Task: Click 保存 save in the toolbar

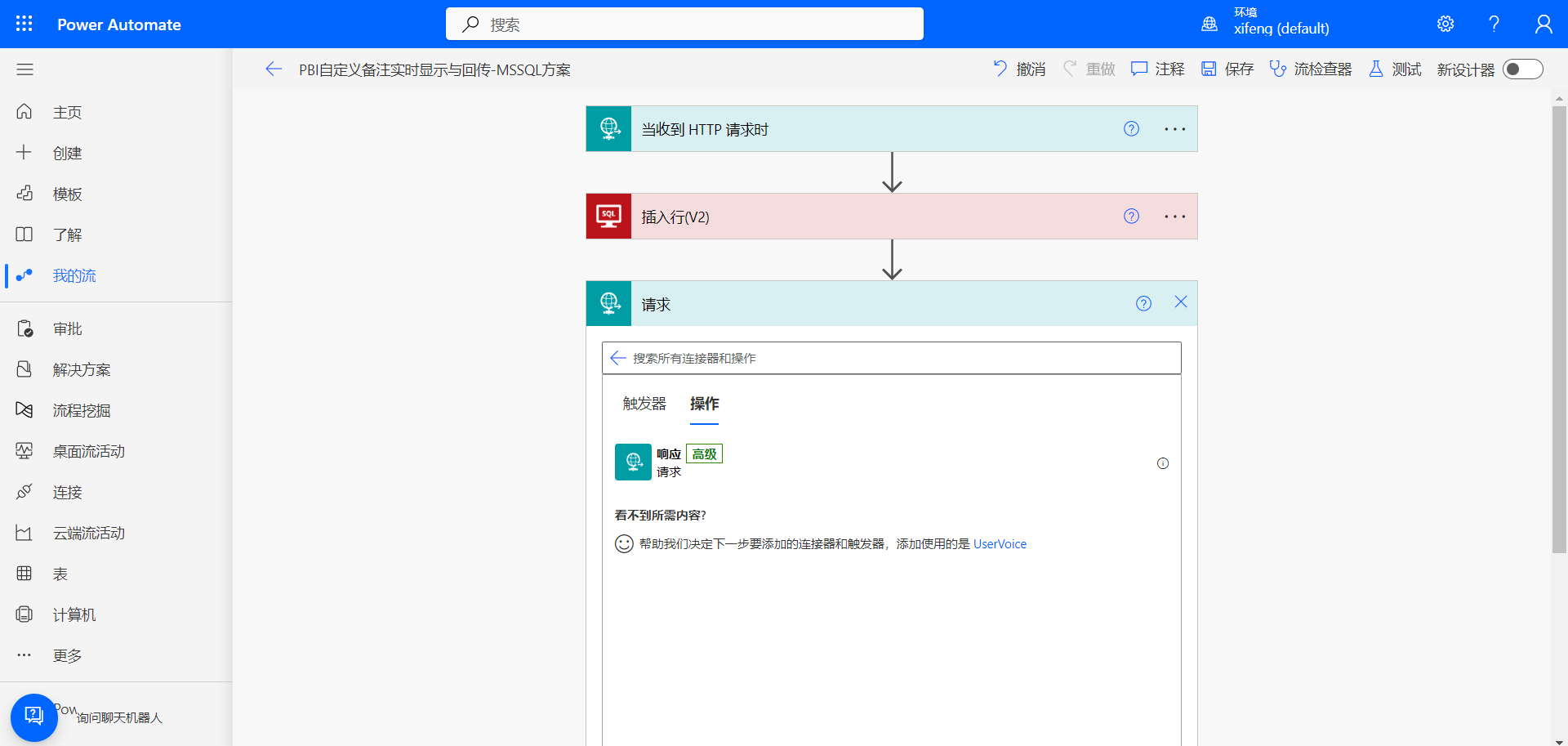Action: 1227,69
